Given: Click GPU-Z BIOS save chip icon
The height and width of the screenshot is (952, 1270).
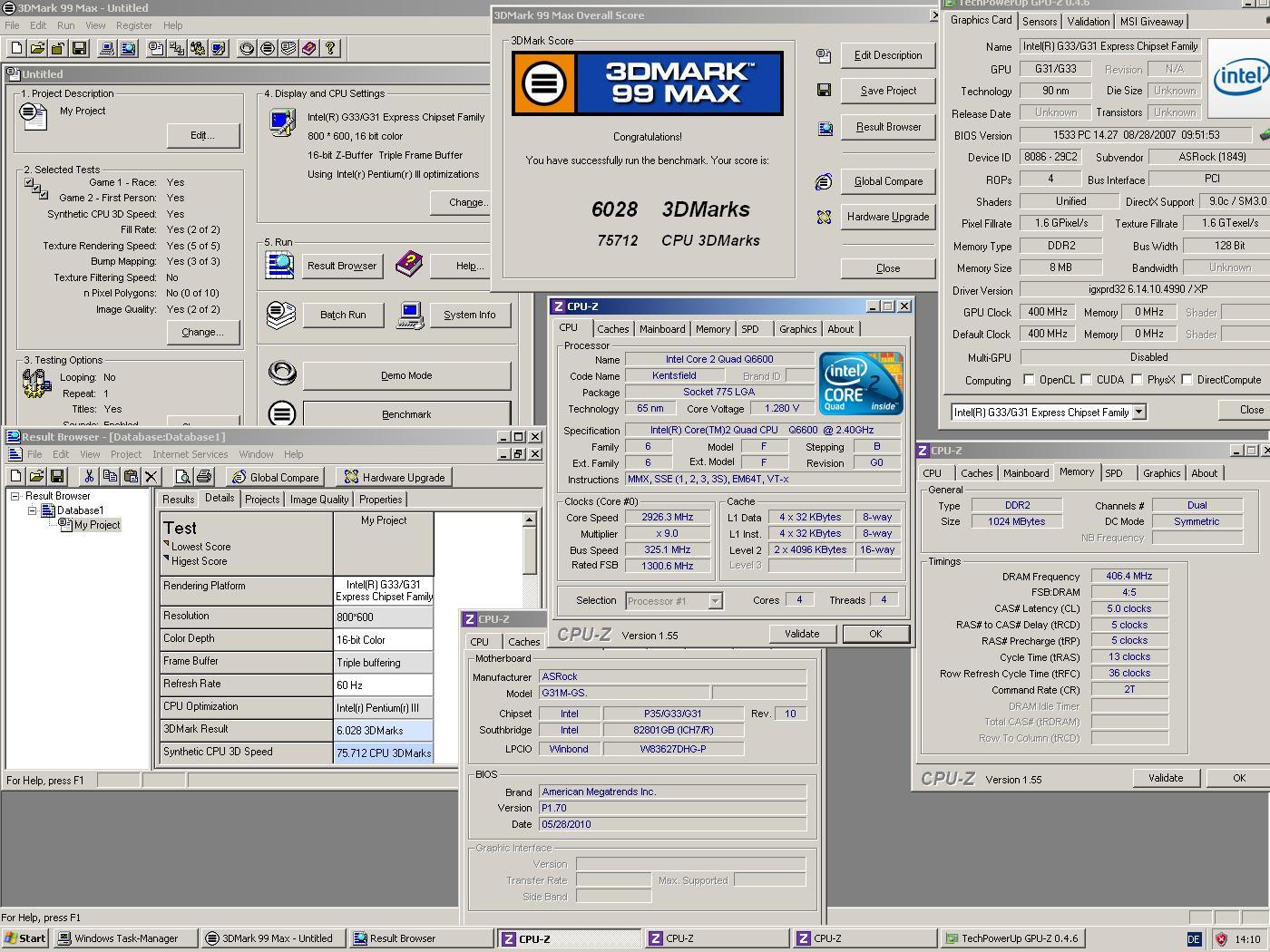Looking at the screenshot, I should [x=1265, y=134].
